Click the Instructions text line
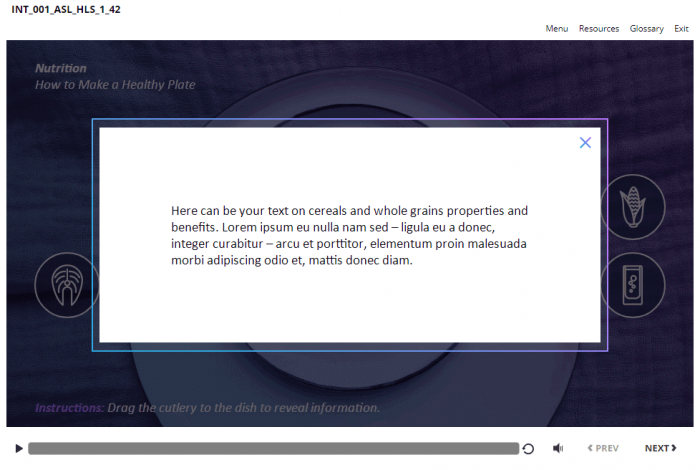Viewport: 700px width, 470px height. 207,408
